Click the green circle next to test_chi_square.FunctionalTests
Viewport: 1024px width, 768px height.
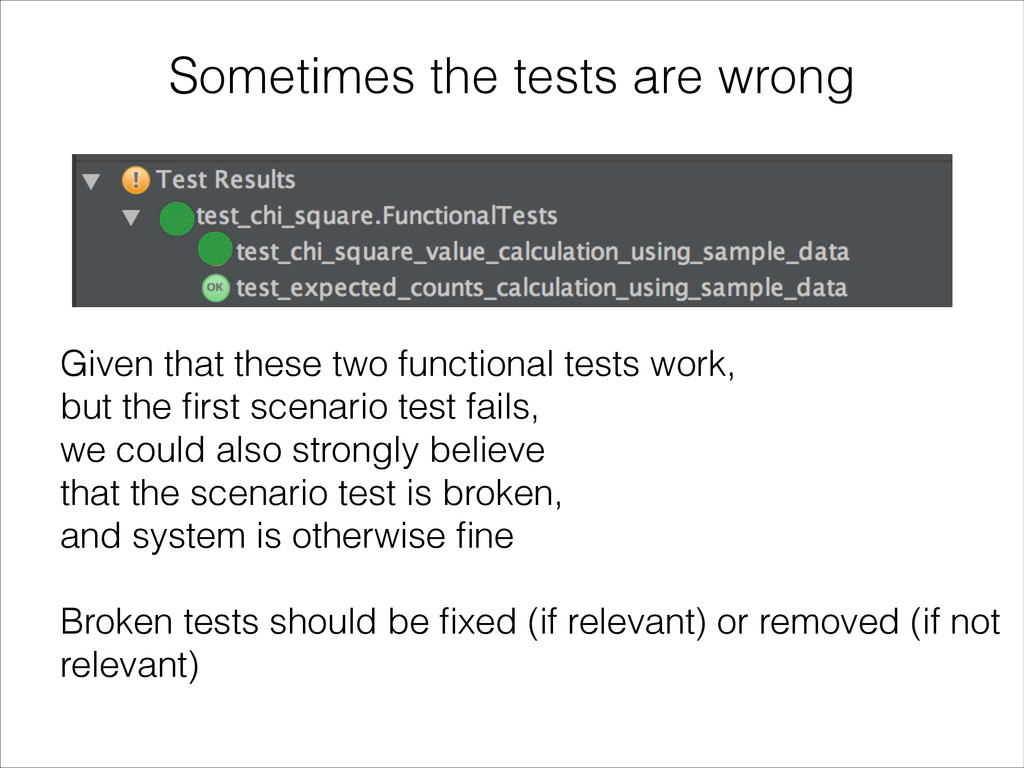click(177, 218)
